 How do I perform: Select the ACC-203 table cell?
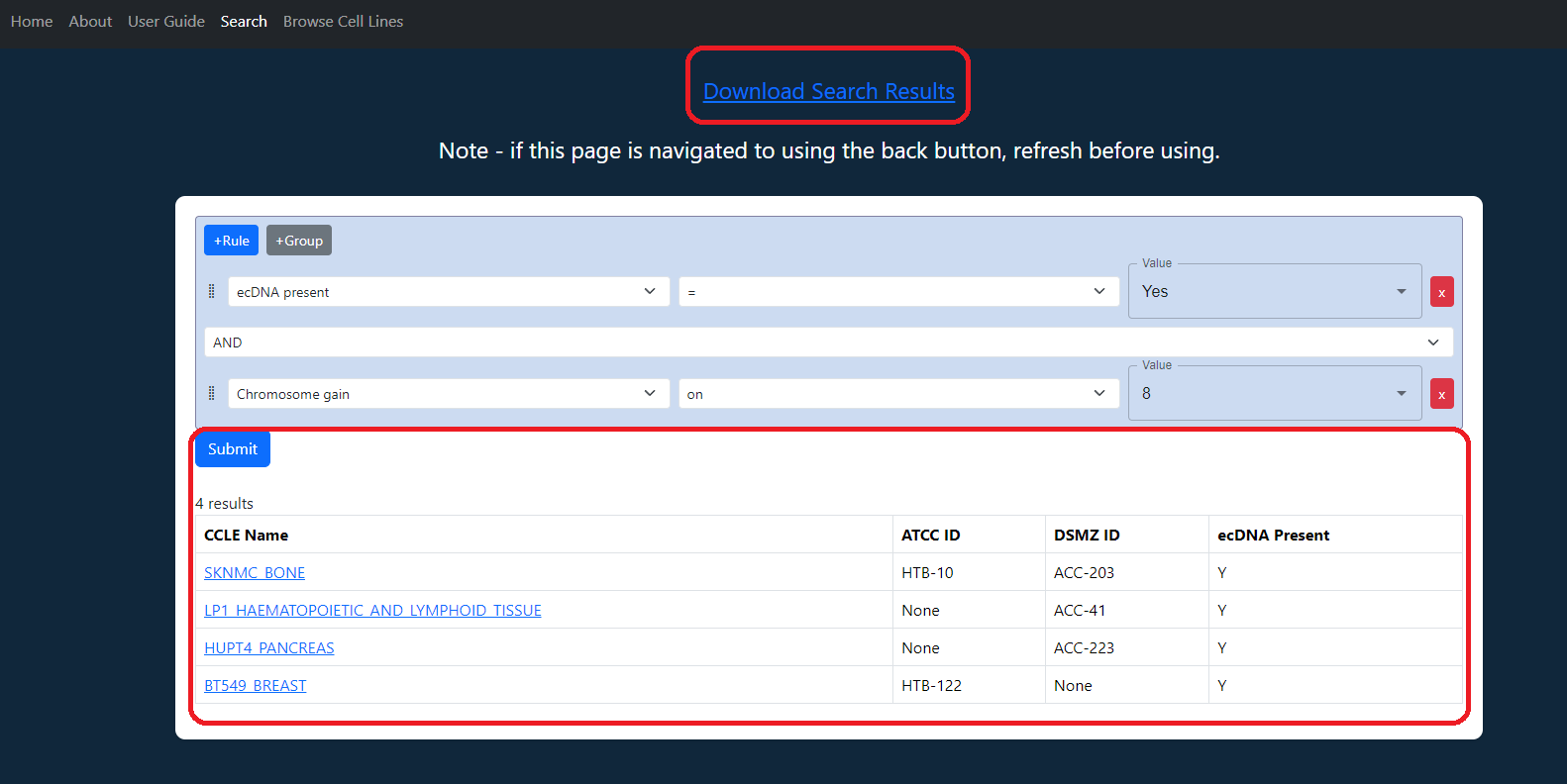click(1127, 573)
